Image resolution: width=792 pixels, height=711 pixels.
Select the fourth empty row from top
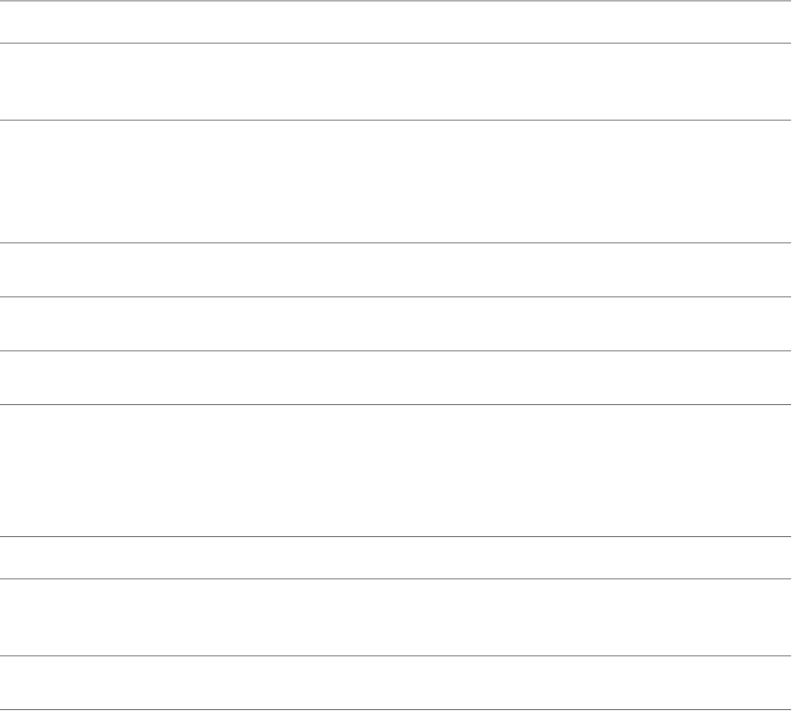396,269
